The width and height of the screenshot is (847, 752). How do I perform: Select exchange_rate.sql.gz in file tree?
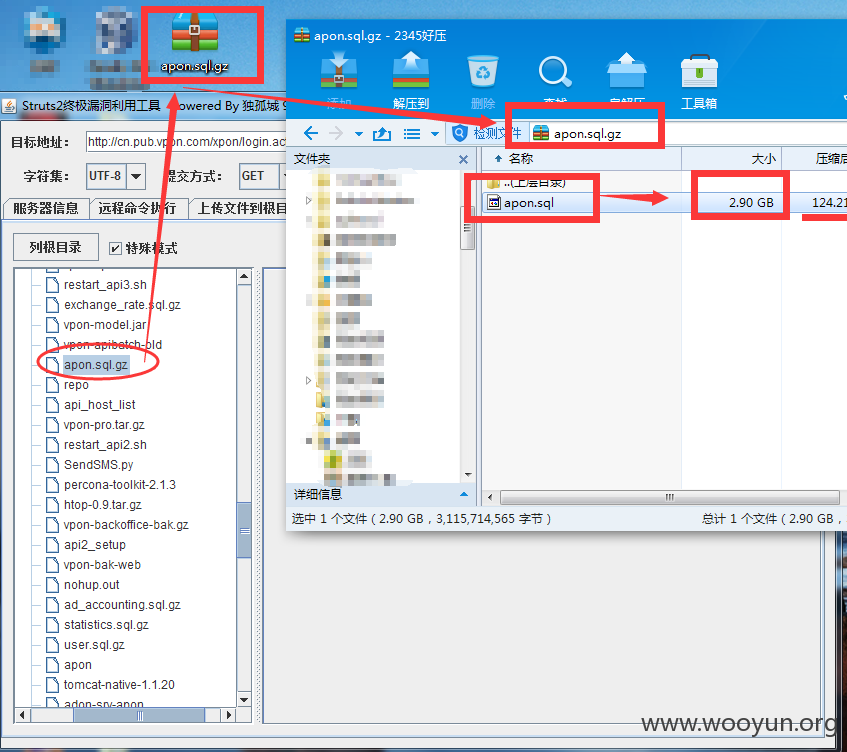(x=122, y=305)
